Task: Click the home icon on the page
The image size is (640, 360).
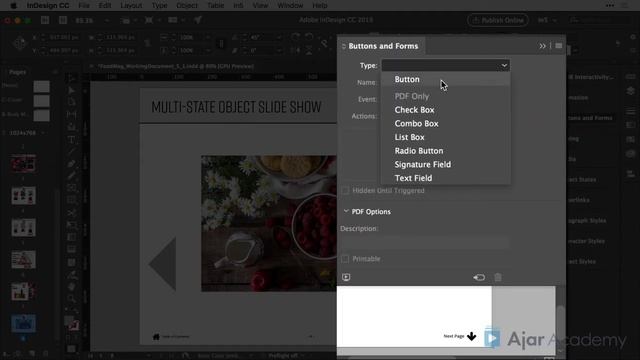Action: point(156,337)
